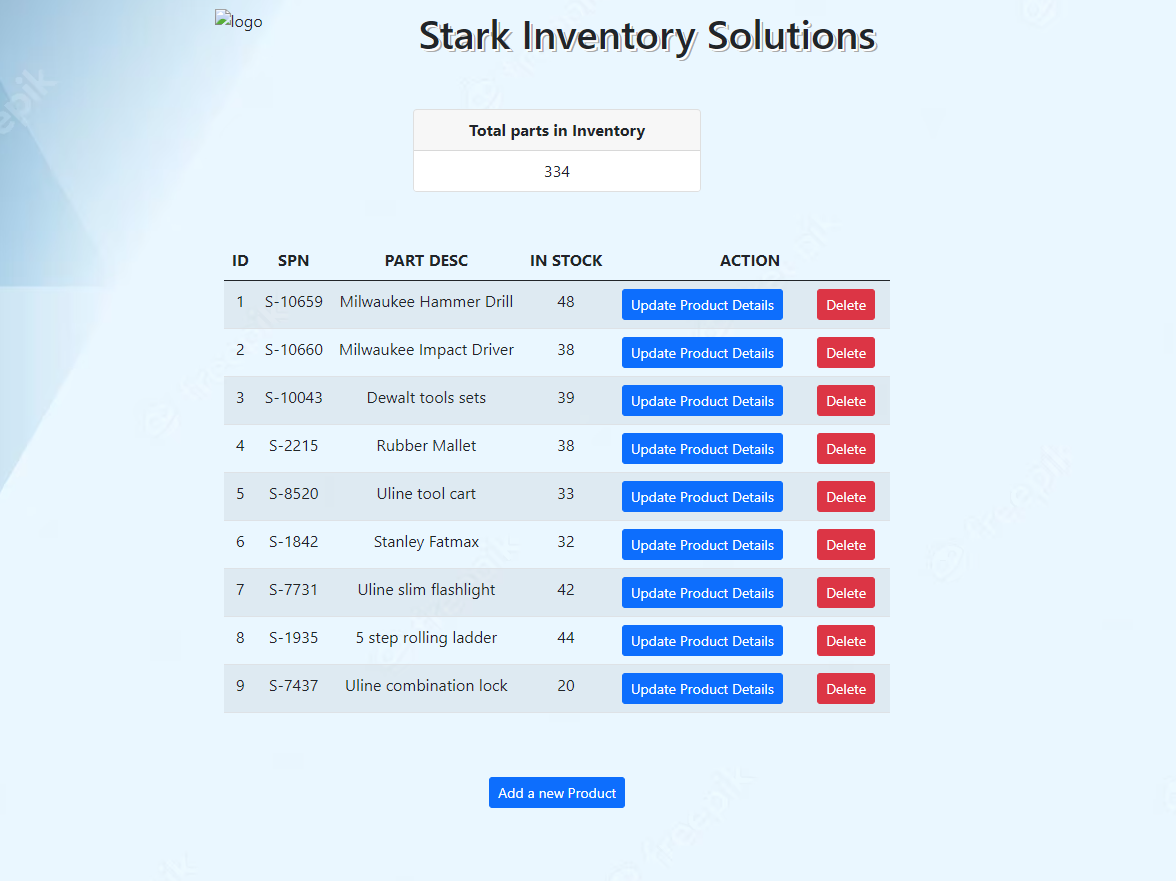Click the Stanley Fatmax description
Screen dimensions: 1176x881
click(426, 541)
